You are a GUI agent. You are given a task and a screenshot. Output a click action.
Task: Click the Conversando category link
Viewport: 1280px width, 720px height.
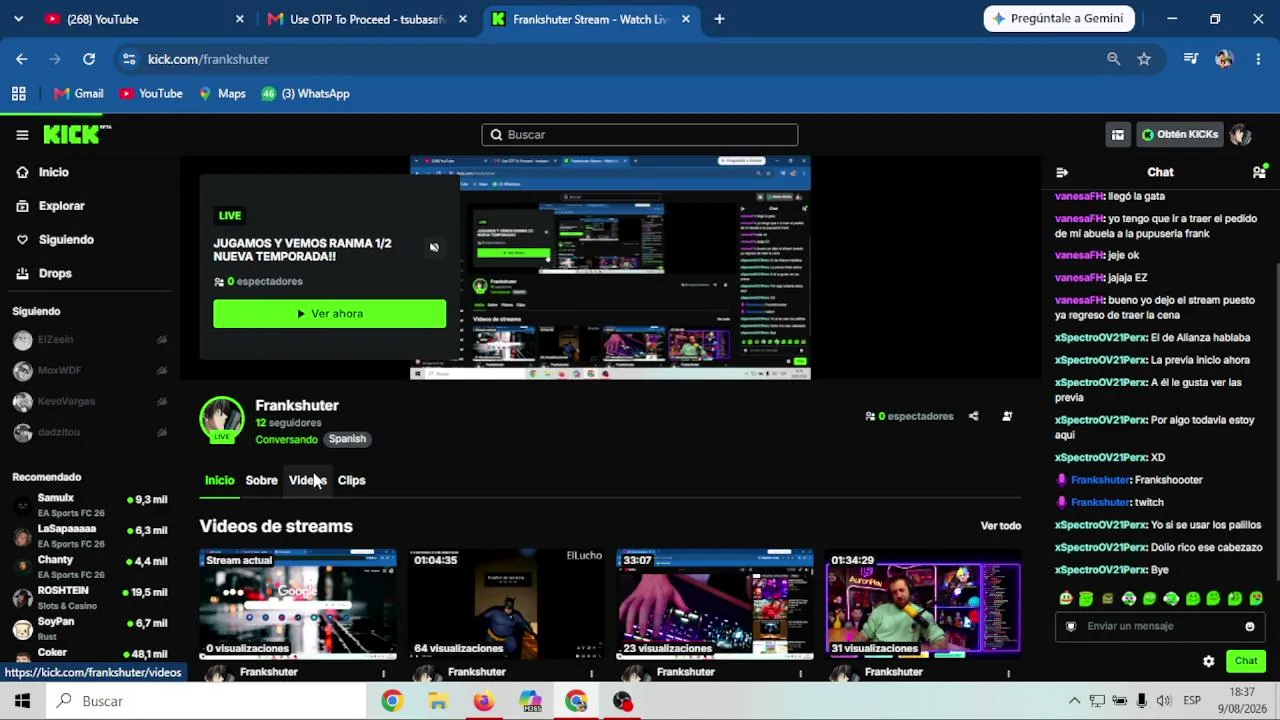click(x=286, y=440)
